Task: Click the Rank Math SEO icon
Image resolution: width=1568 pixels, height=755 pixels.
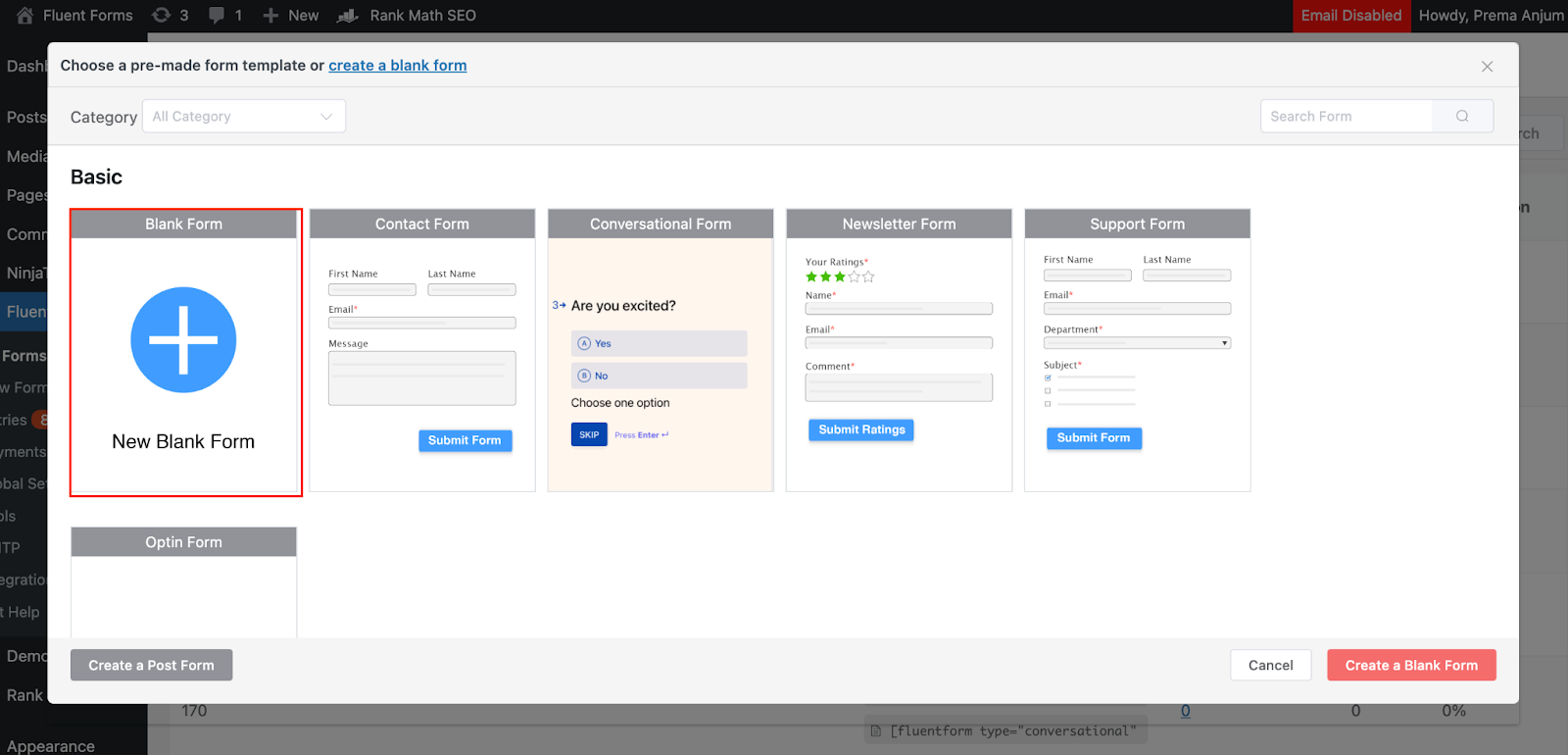Action: point(347,16)
